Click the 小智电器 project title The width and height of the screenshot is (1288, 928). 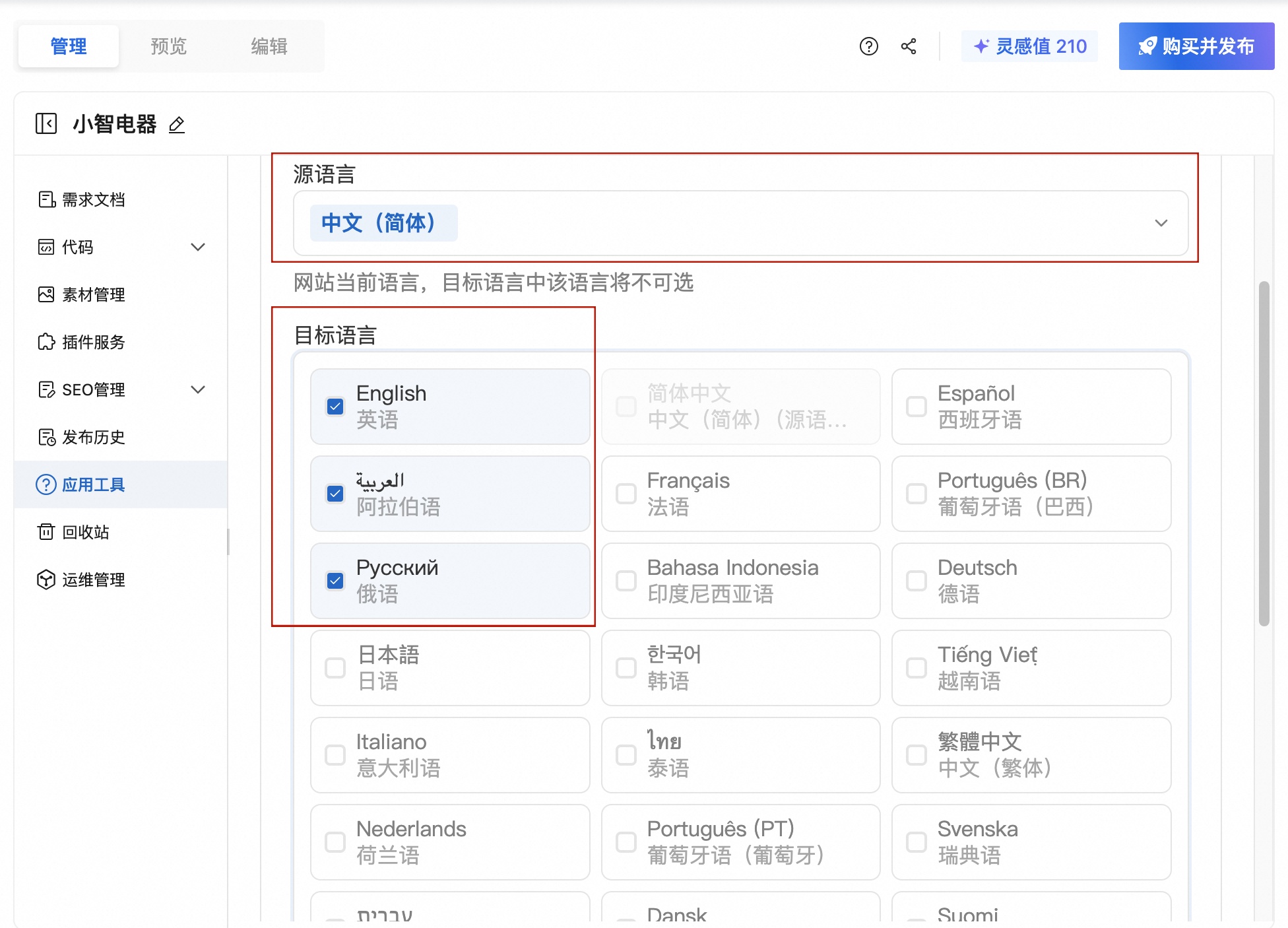pos(114,124)
